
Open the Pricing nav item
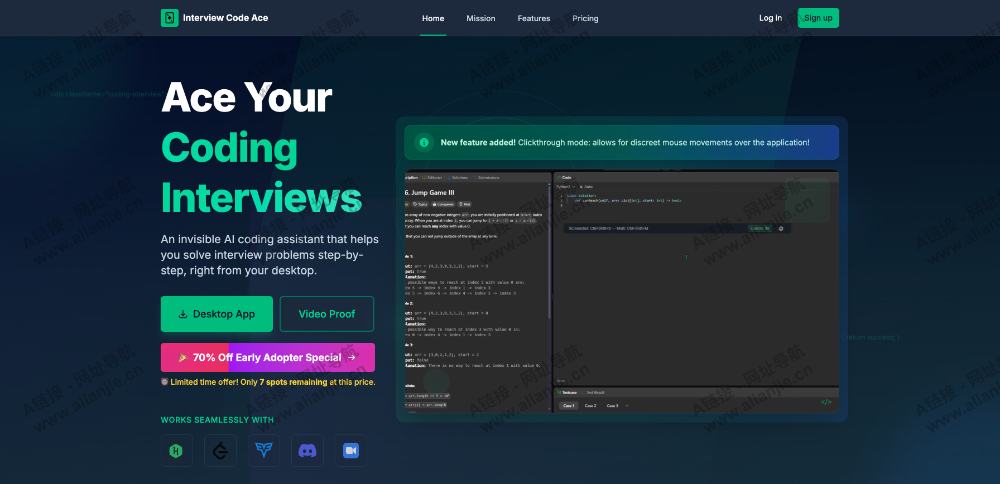(x=585, y=18)
